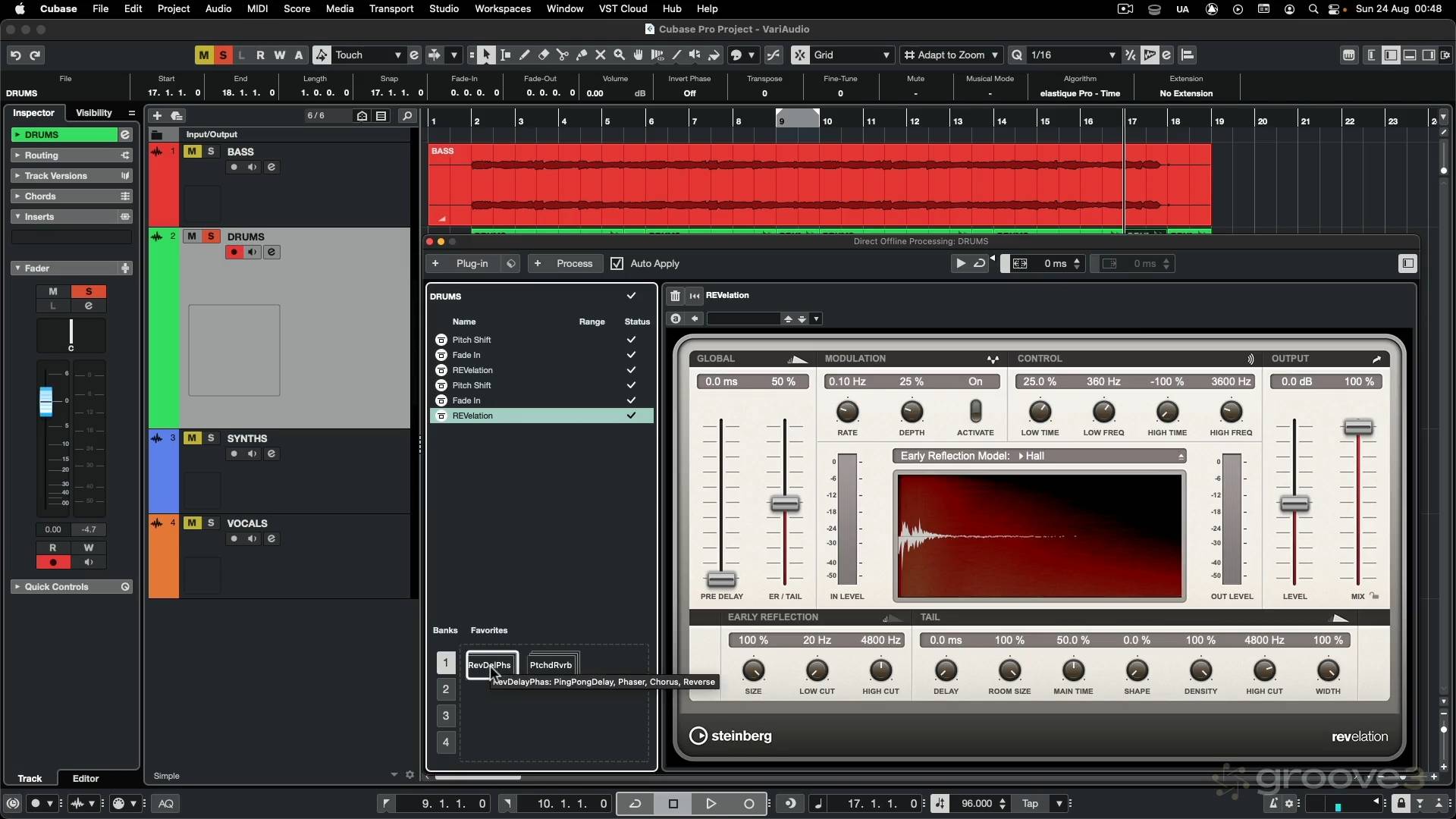Click the MIX fader in REVelation
The height and width of the screenshot is (819, 1456).
1357,428
